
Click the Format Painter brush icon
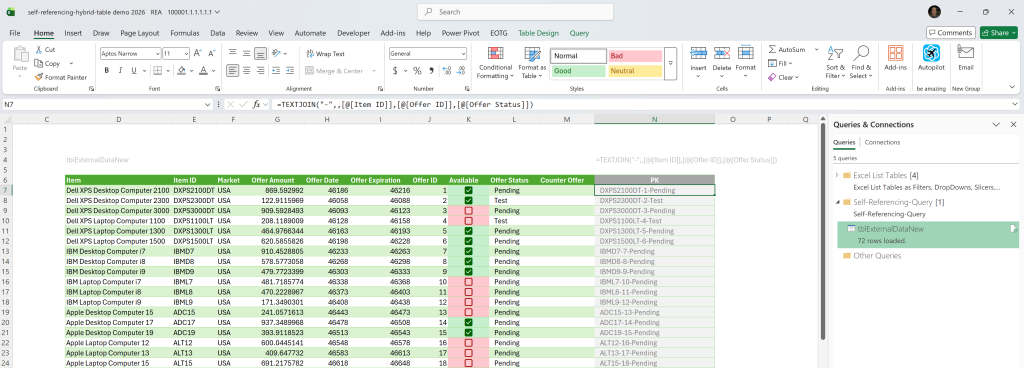point(39,77)
